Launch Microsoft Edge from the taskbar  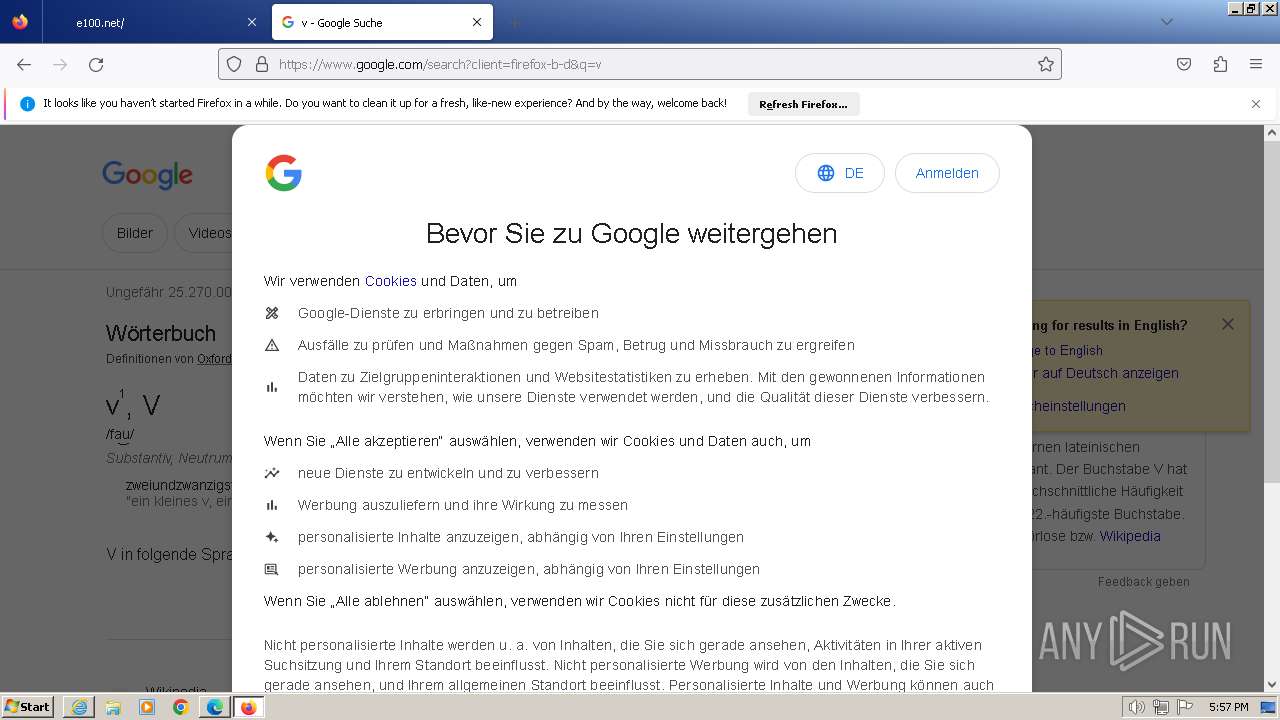(215, 707)
